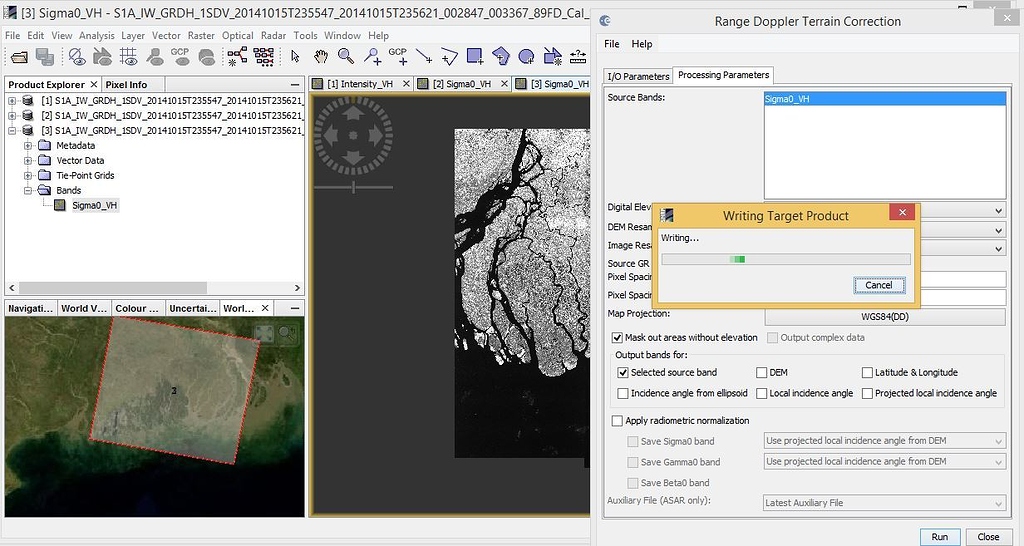
Task: Open the Optical menu
Action: 238,35
